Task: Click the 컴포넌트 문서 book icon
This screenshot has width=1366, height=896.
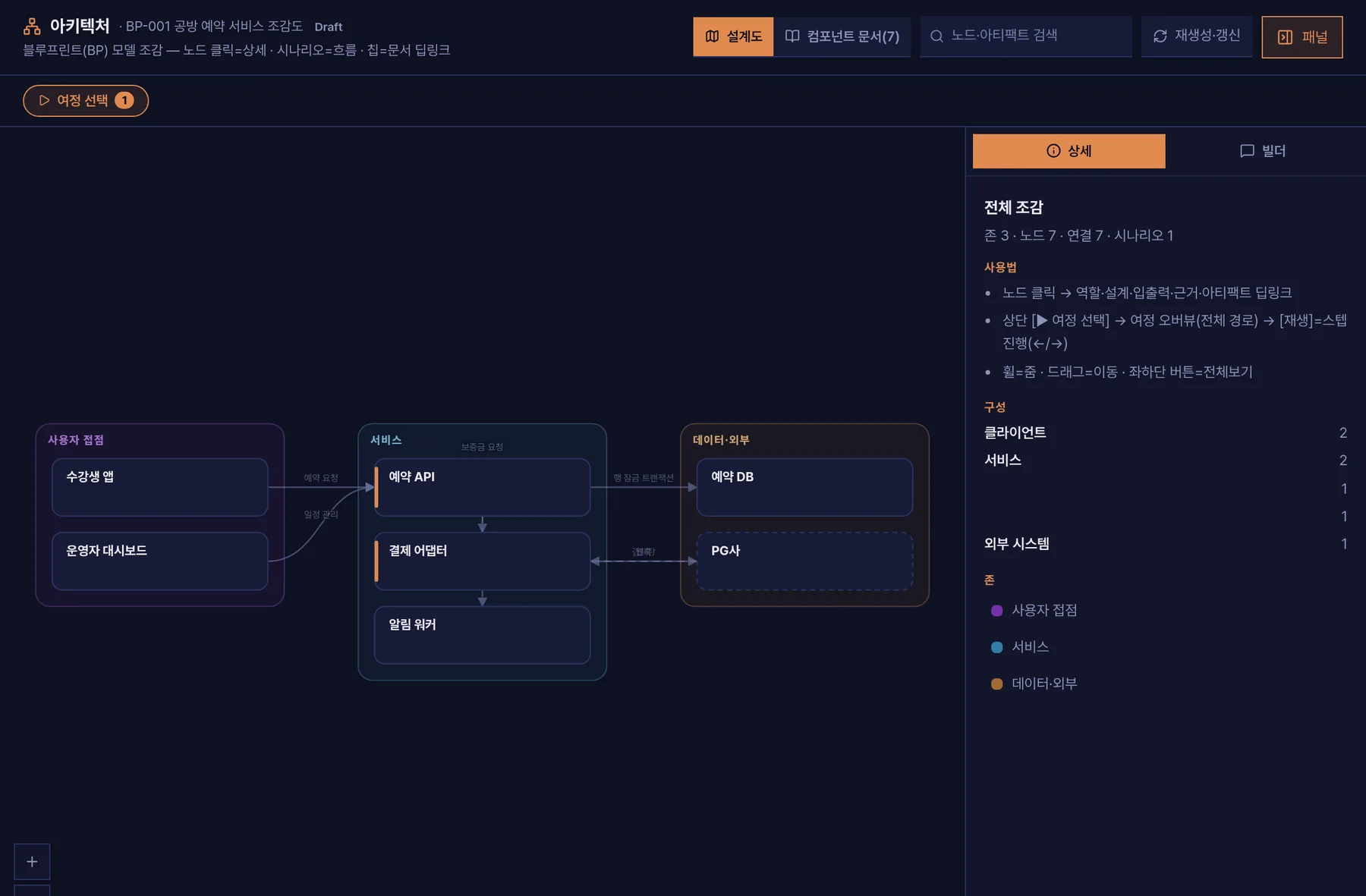Action: click(x=792, y=36)
